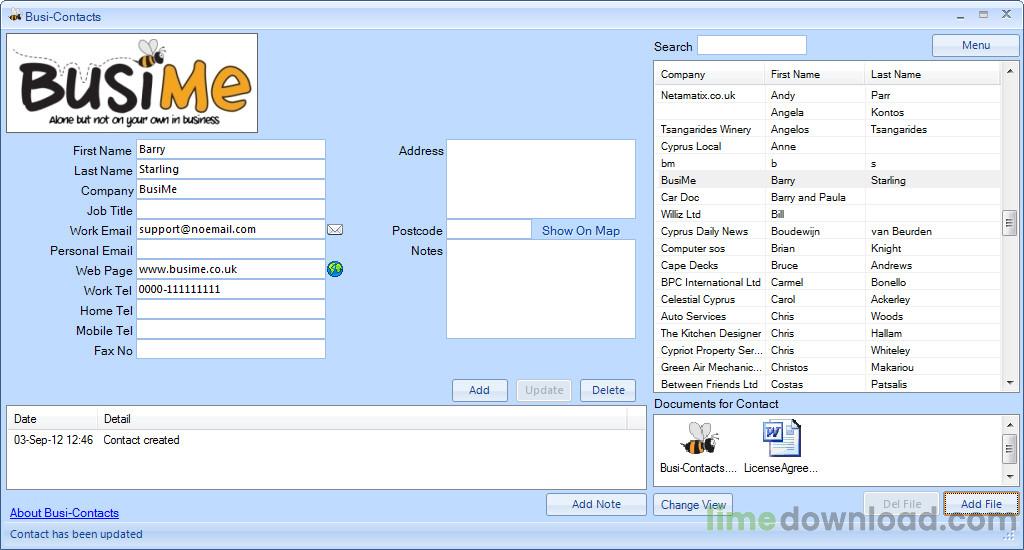Click the empty Home Tel field

[x=231, y=310]
